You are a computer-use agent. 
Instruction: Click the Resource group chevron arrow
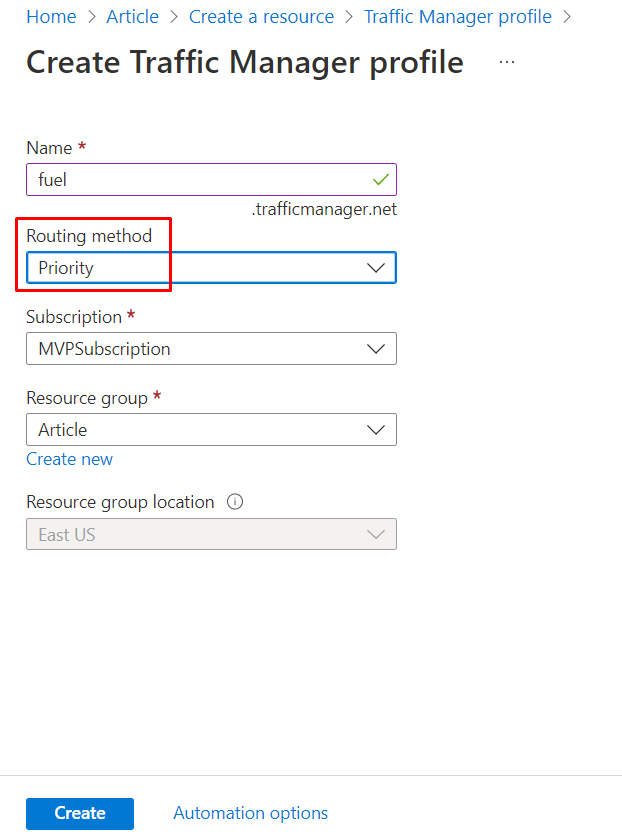coord(376,430)
